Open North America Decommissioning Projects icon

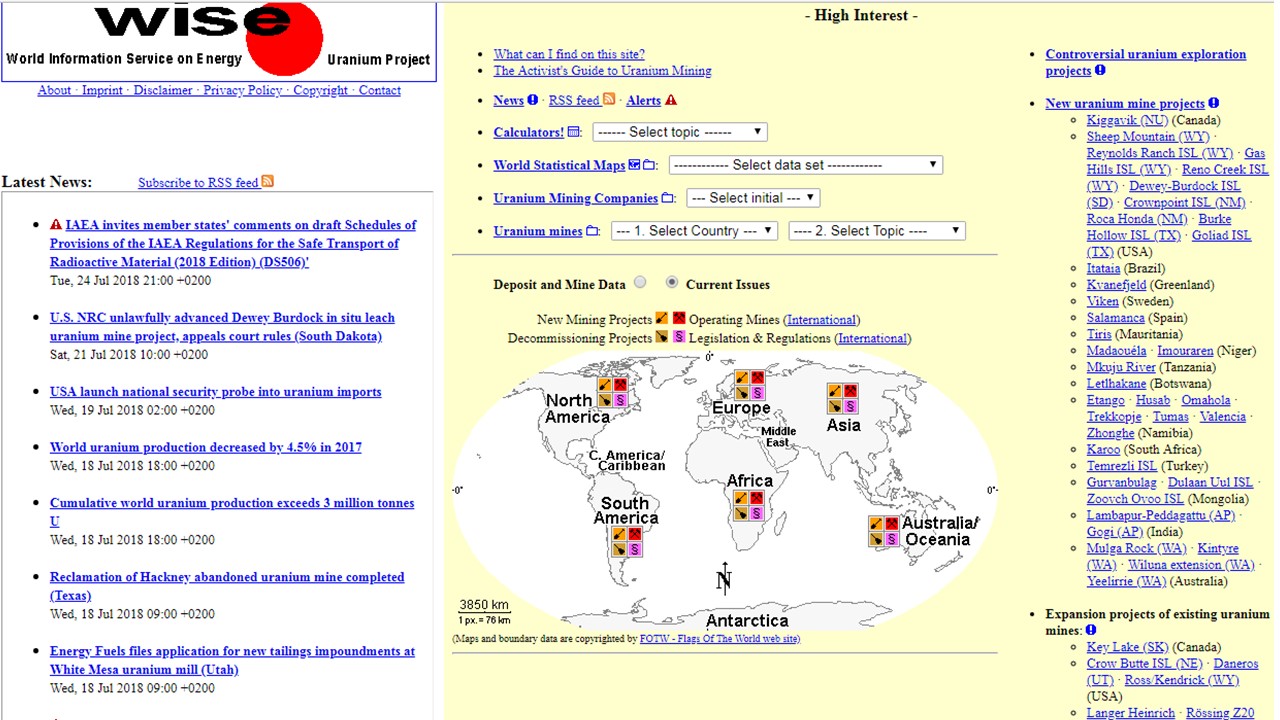605,399
